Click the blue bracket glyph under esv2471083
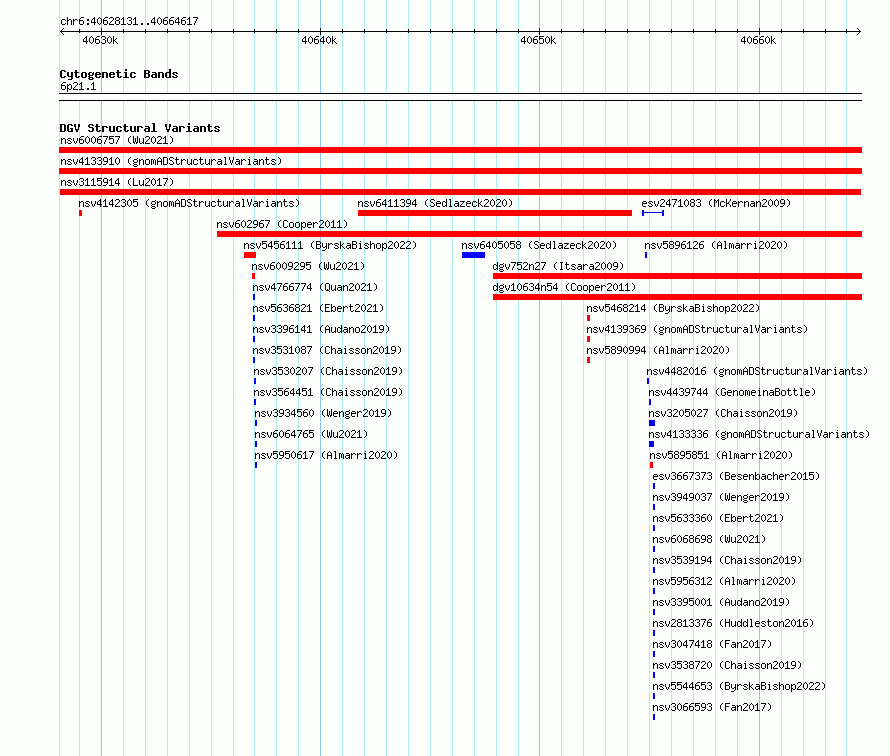Screen dimensions: 890x756 653,213
